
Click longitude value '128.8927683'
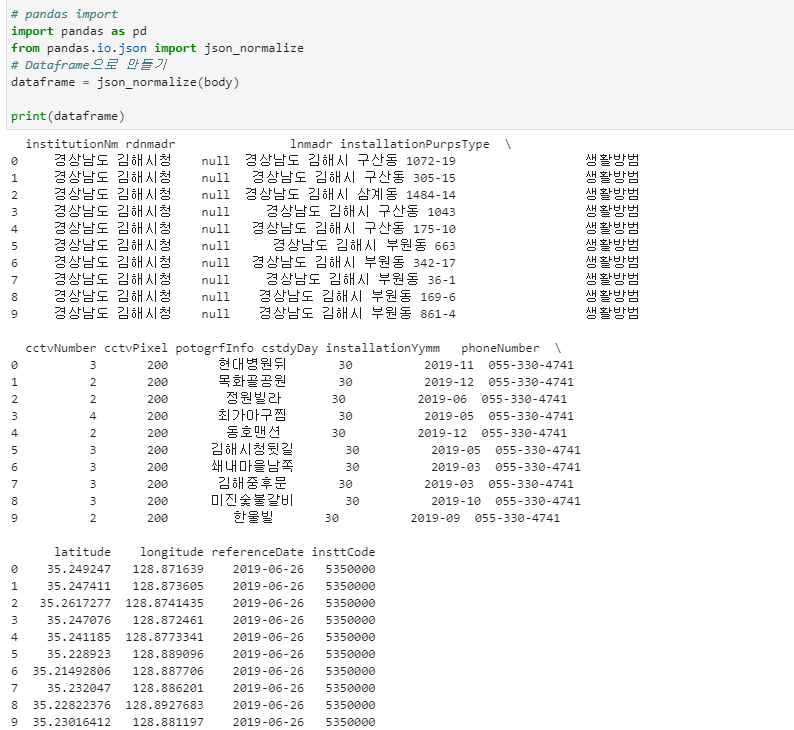pos(165,705)
